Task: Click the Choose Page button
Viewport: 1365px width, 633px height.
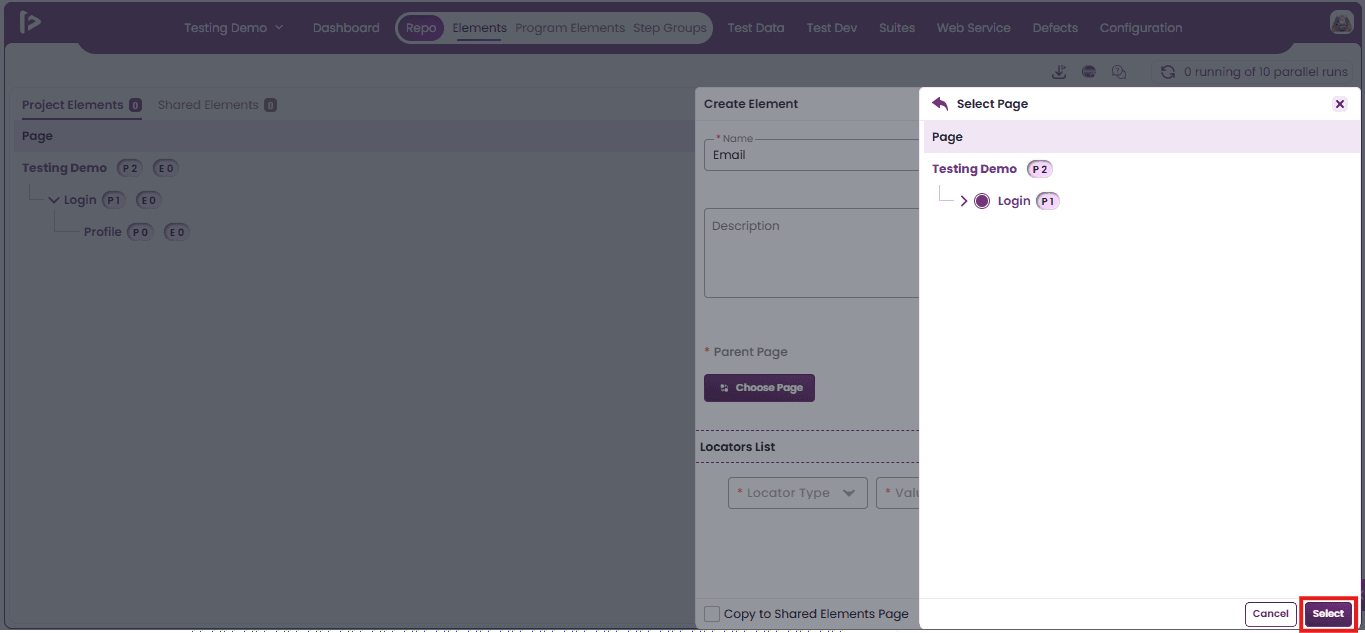Action: pos(759,388)
